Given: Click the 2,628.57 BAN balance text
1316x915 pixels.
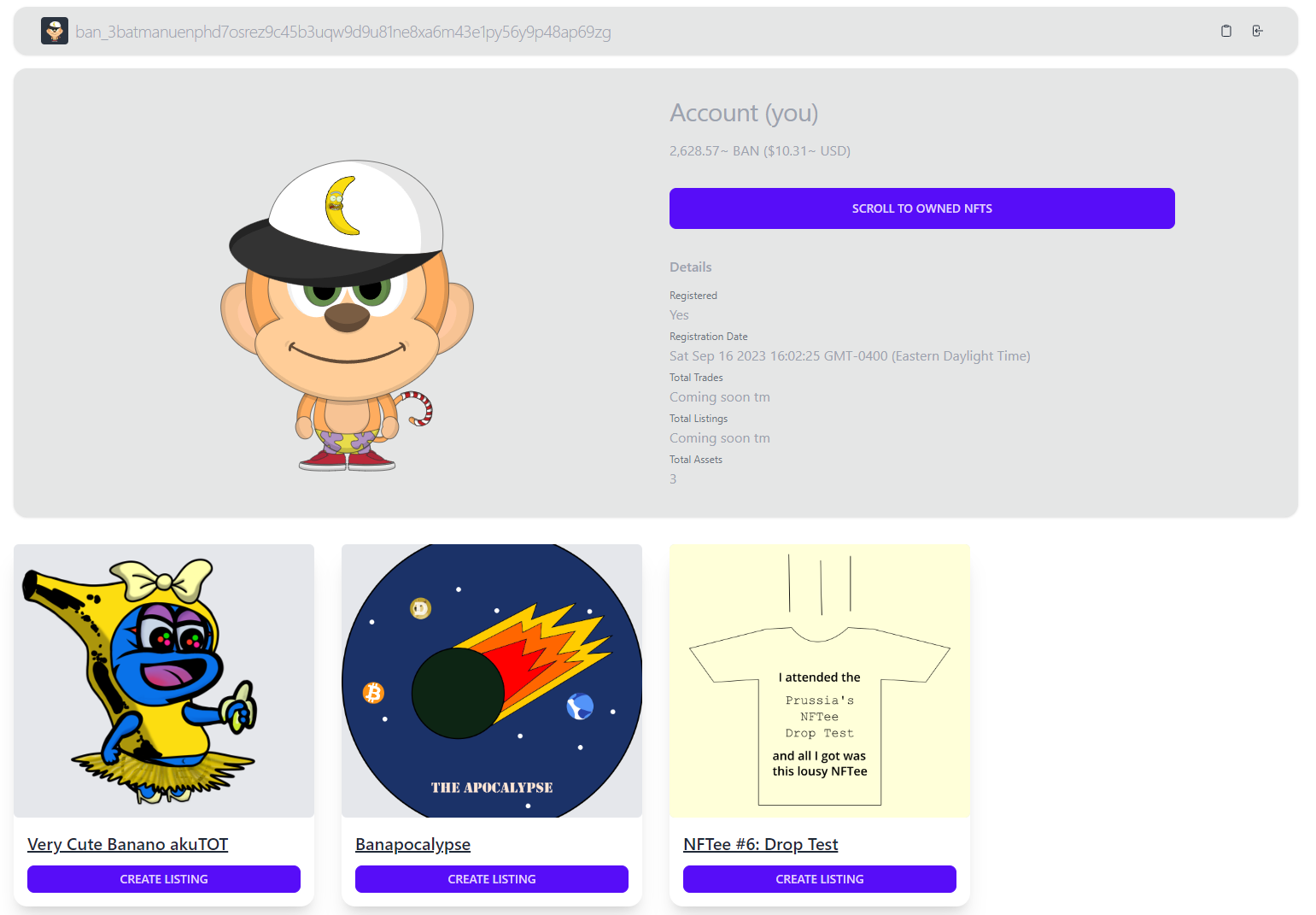Looking at the screenshot, I should point(760,150).
